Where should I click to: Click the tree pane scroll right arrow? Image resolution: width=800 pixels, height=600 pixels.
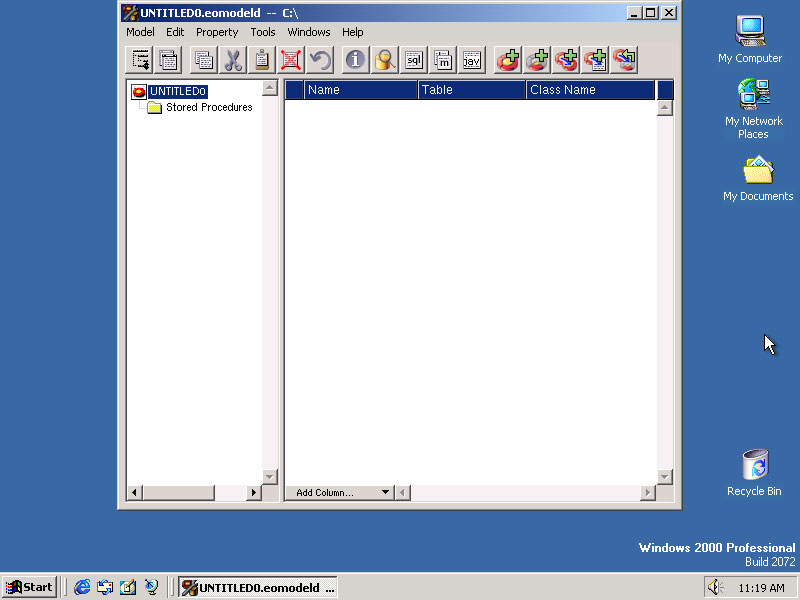coord(254,492)
